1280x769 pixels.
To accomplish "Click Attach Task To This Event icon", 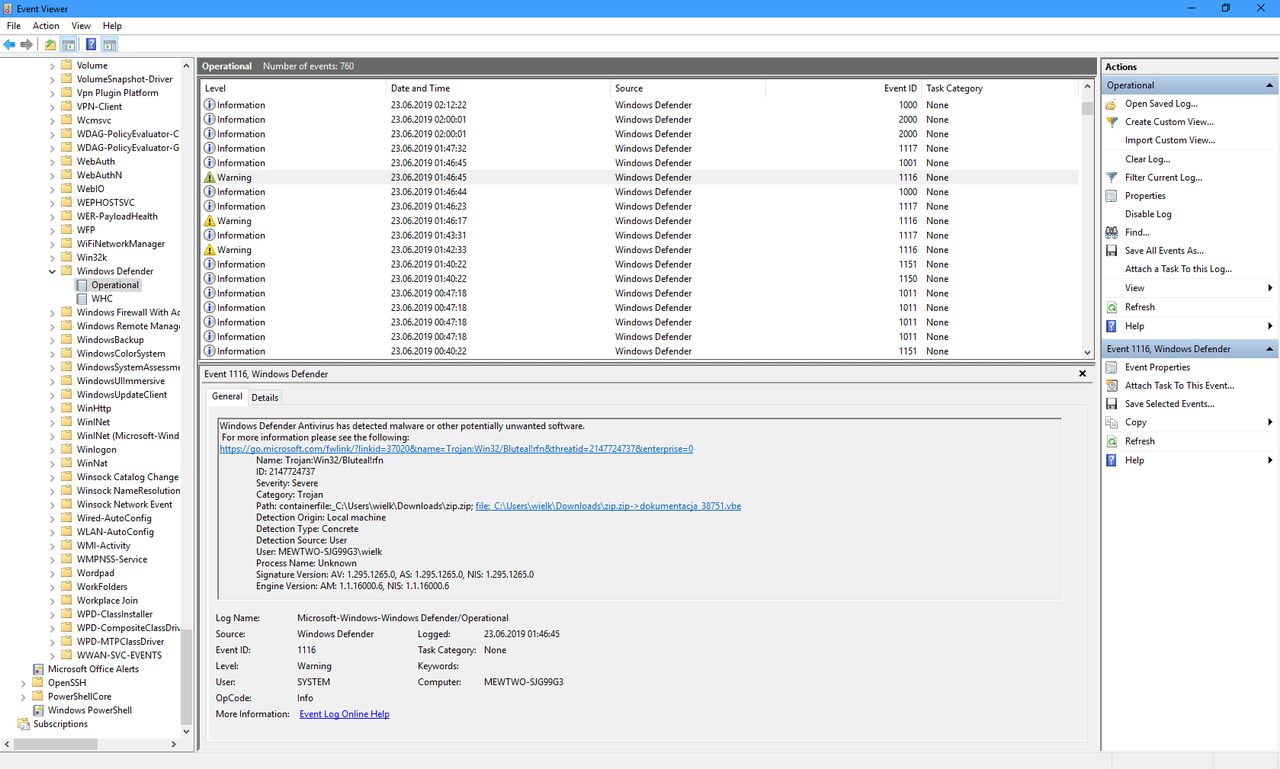I will [1111, 386].
